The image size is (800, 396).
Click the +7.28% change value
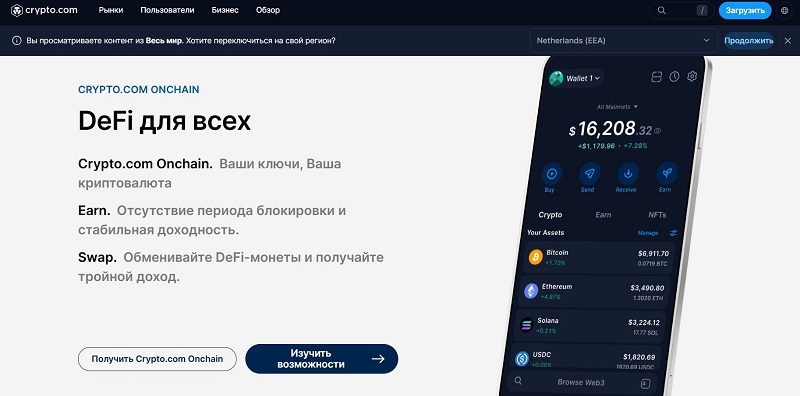coord(635,145)
